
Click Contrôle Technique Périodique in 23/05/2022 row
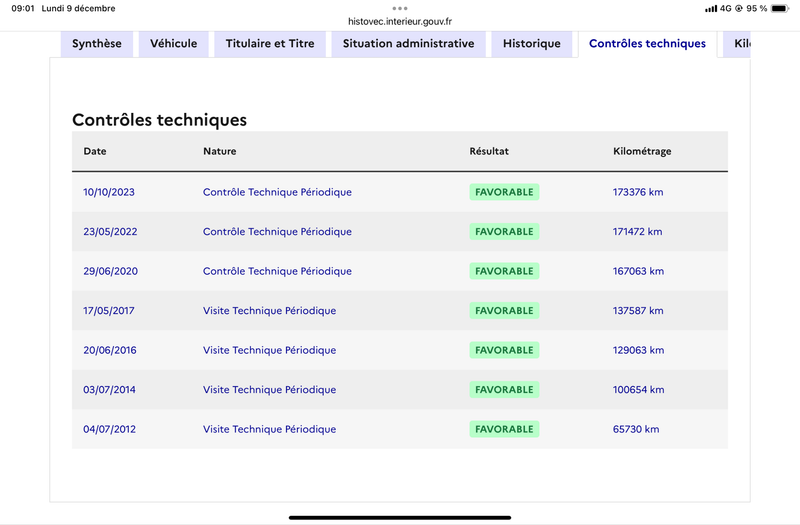coord(277,232)
